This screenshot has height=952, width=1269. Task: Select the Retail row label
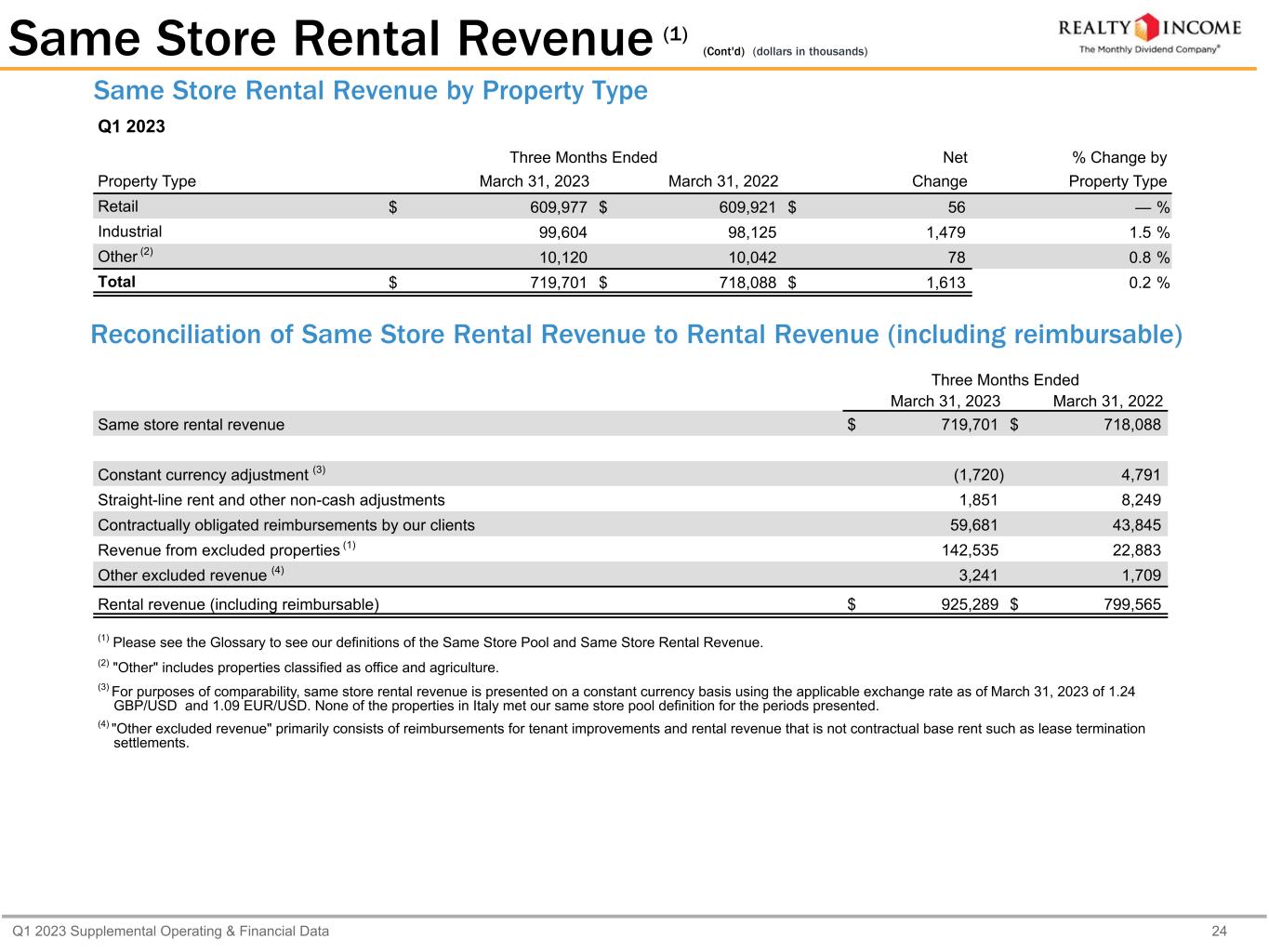point(118,206)
